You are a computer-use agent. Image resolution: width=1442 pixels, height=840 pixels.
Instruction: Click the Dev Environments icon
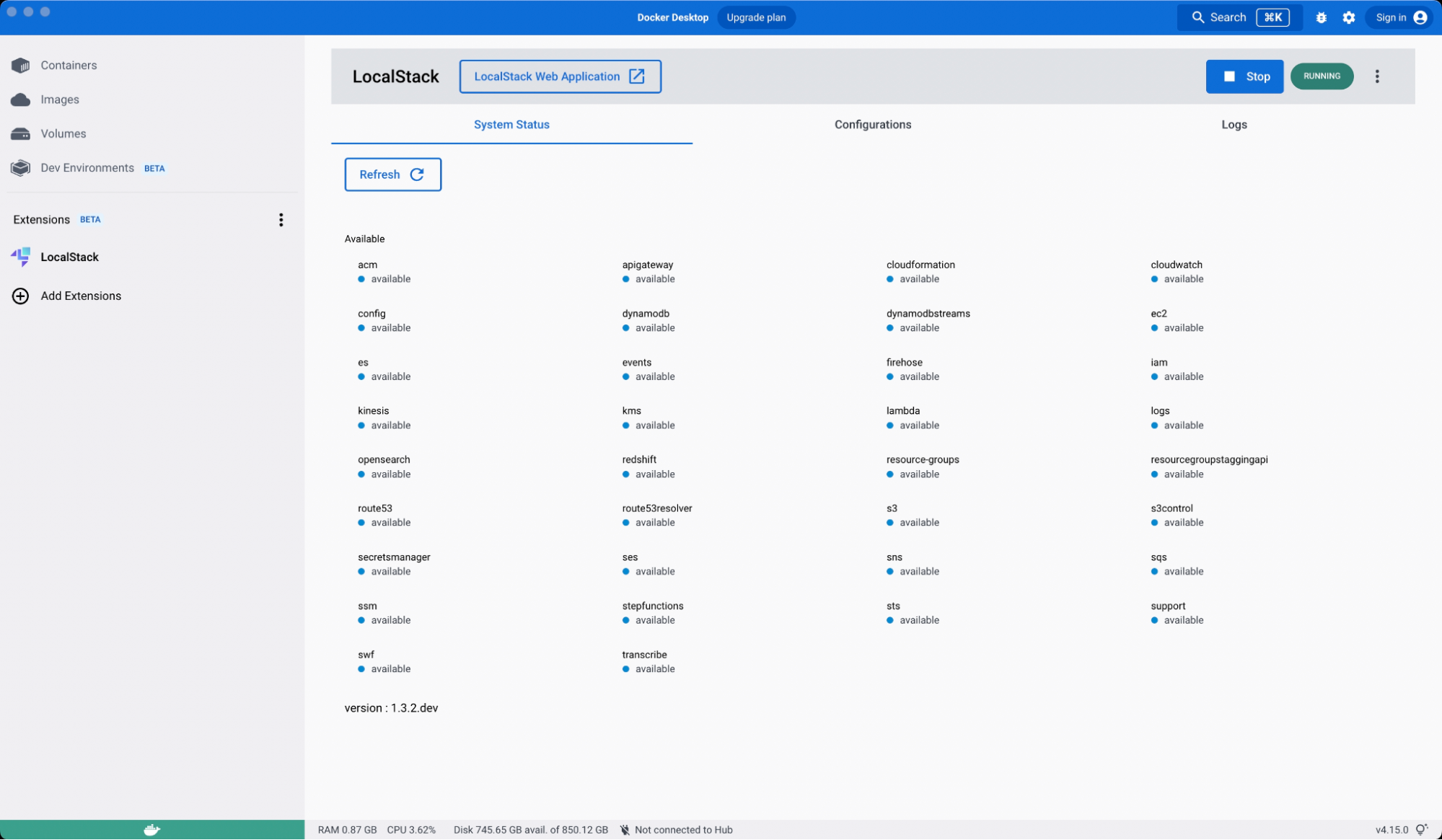pyautogui.click(x=21, y=167)
